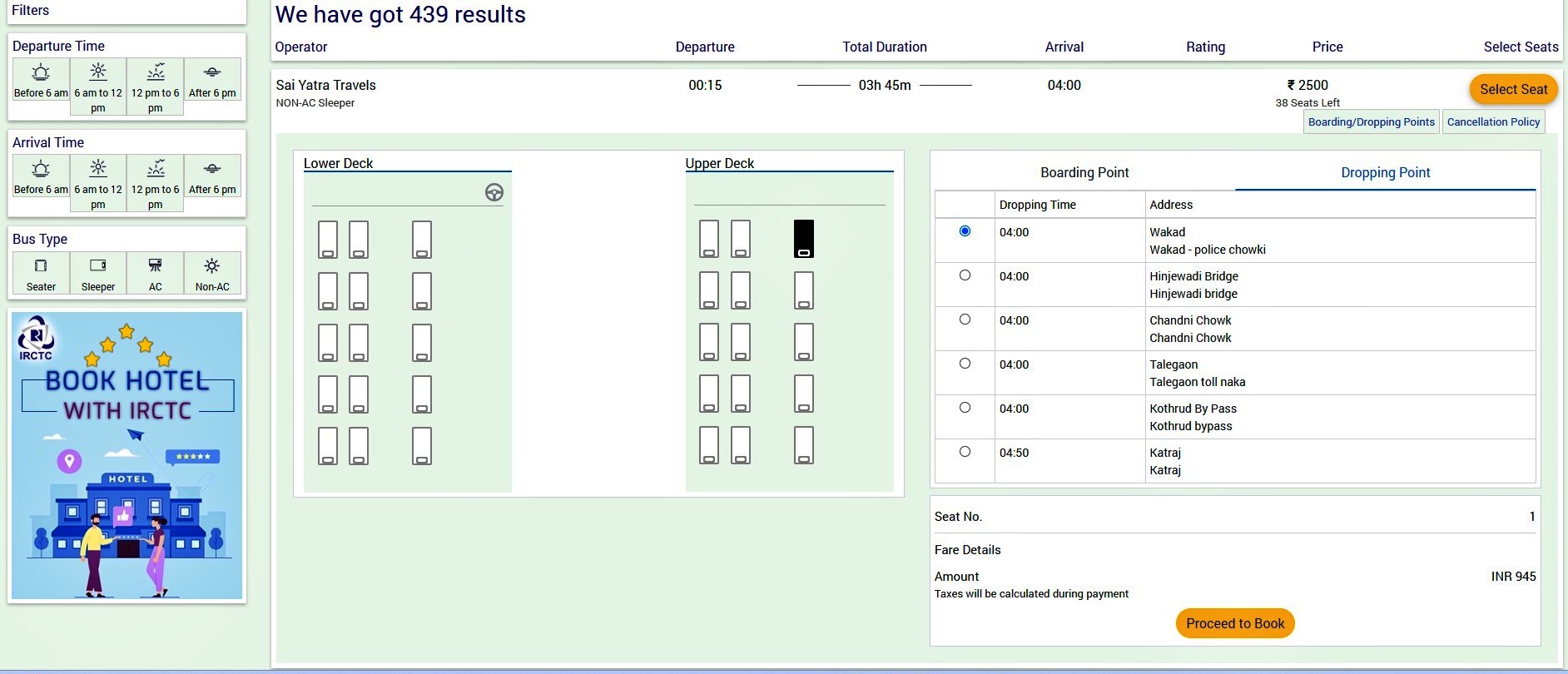This screenshot has height=674, width=1568.
Task: Select Katraj dropping point radio button
Action: click(x=965, y=452)
